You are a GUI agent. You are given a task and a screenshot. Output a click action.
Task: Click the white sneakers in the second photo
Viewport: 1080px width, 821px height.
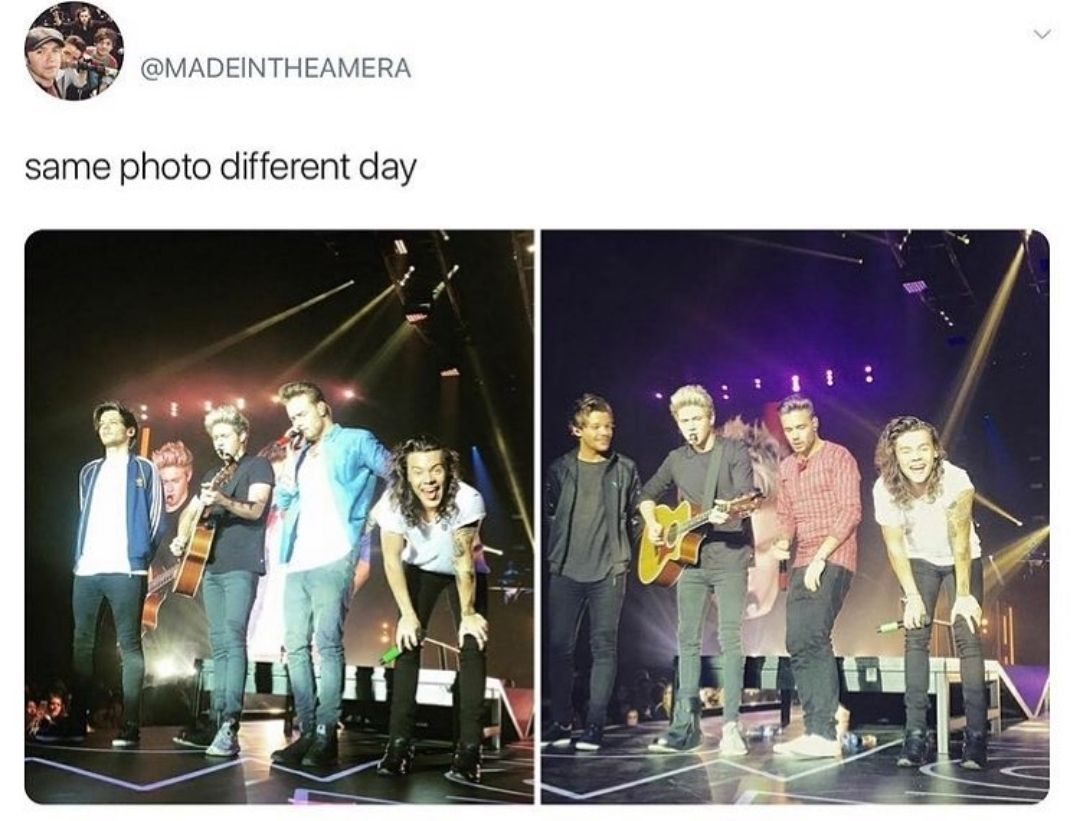pyautogui.click(x=807, y=745)
